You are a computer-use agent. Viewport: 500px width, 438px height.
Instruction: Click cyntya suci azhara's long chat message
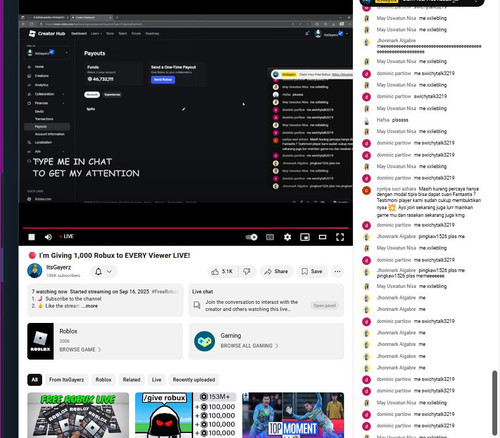click(429, 202)
